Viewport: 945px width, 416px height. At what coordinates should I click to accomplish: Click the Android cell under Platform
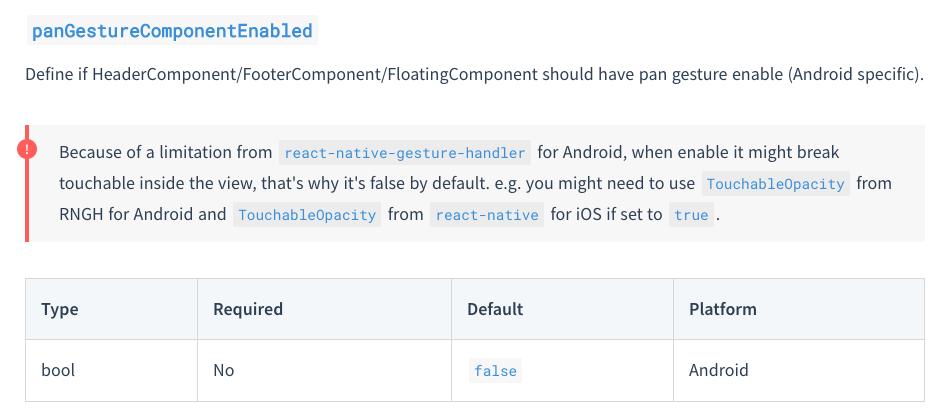[x=718, y=370]
